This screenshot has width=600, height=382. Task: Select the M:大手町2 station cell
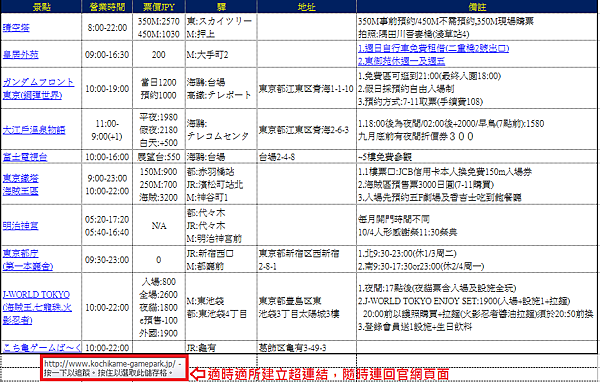point(221,54)
